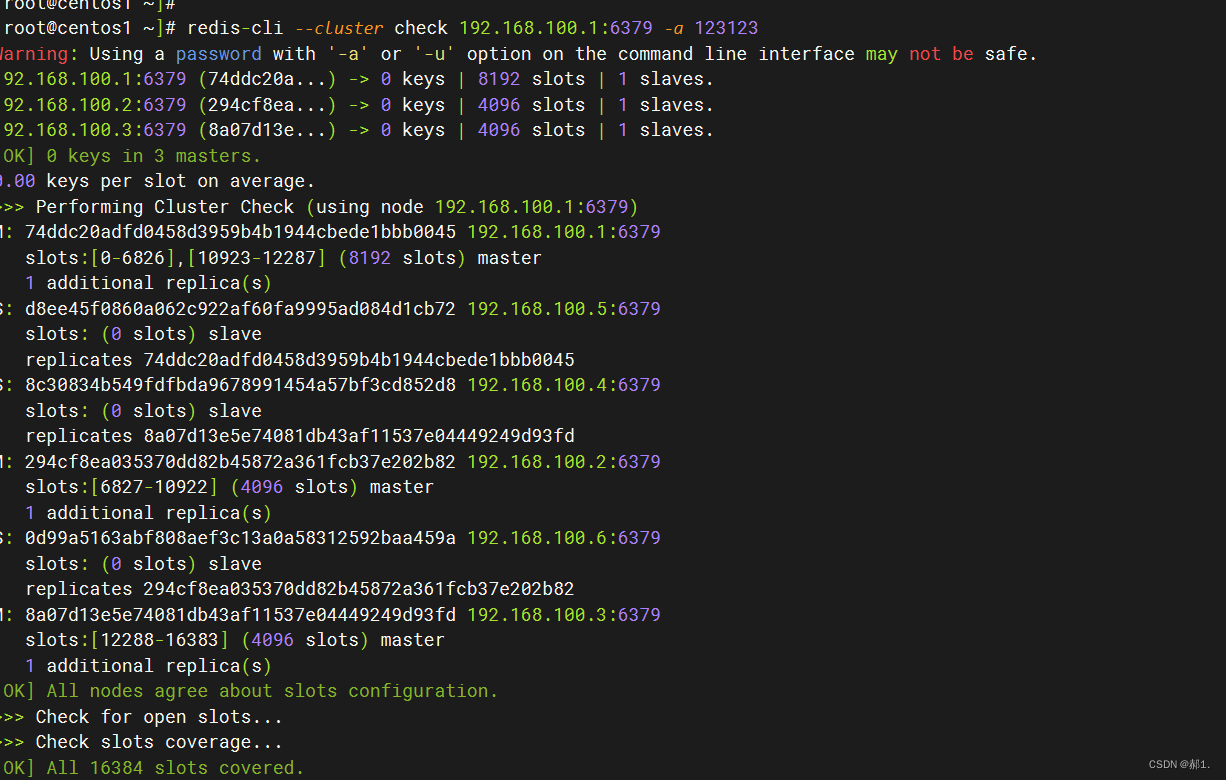
Task: Click address 192.168.100.5:6379
Action: (564, 309)
